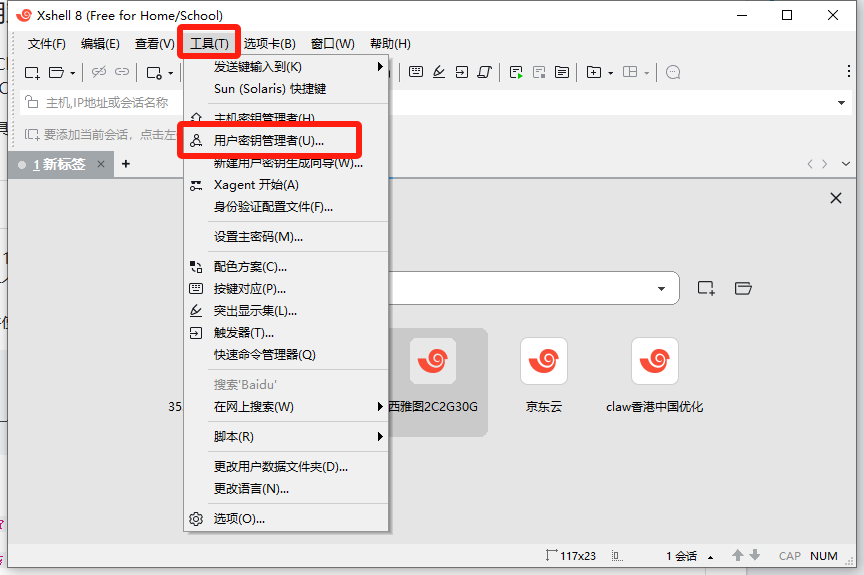
Task: Add a new tab with plus button
Action: [x=126, y=164]
